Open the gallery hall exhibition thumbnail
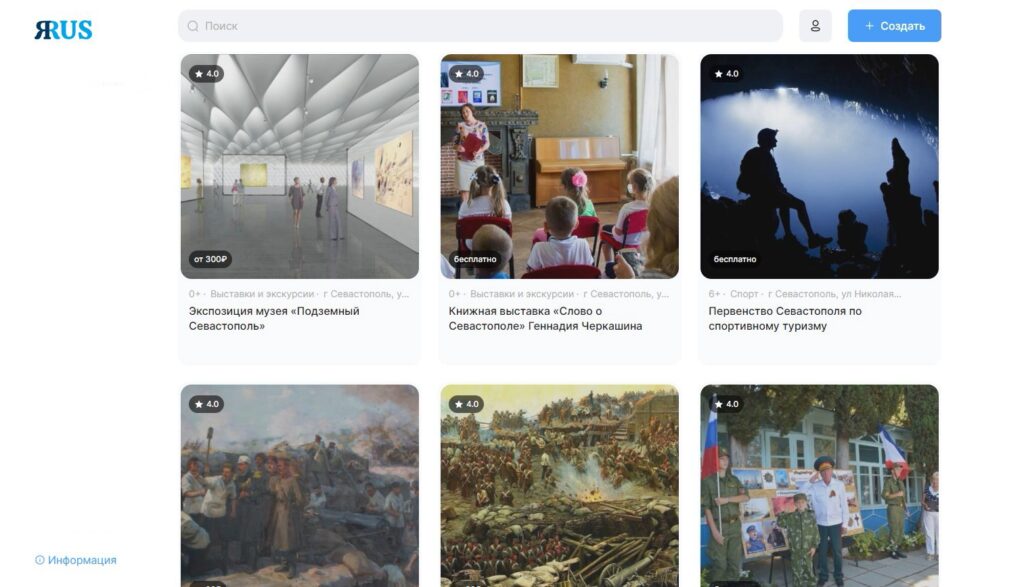The image size is (1024, 587). click(300, 167)
